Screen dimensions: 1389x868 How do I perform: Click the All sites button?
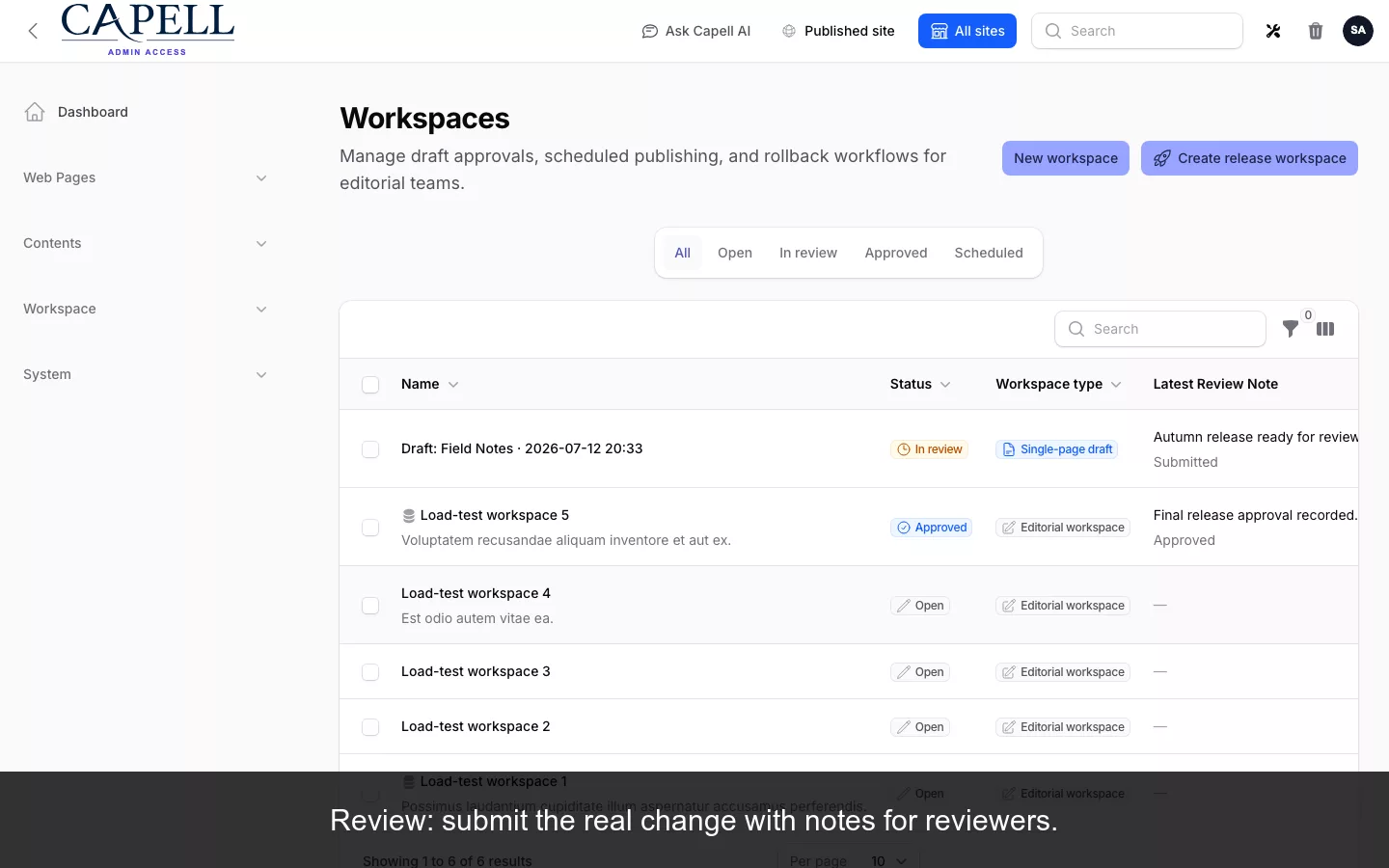pyautogui.click(x=967, y=31)
